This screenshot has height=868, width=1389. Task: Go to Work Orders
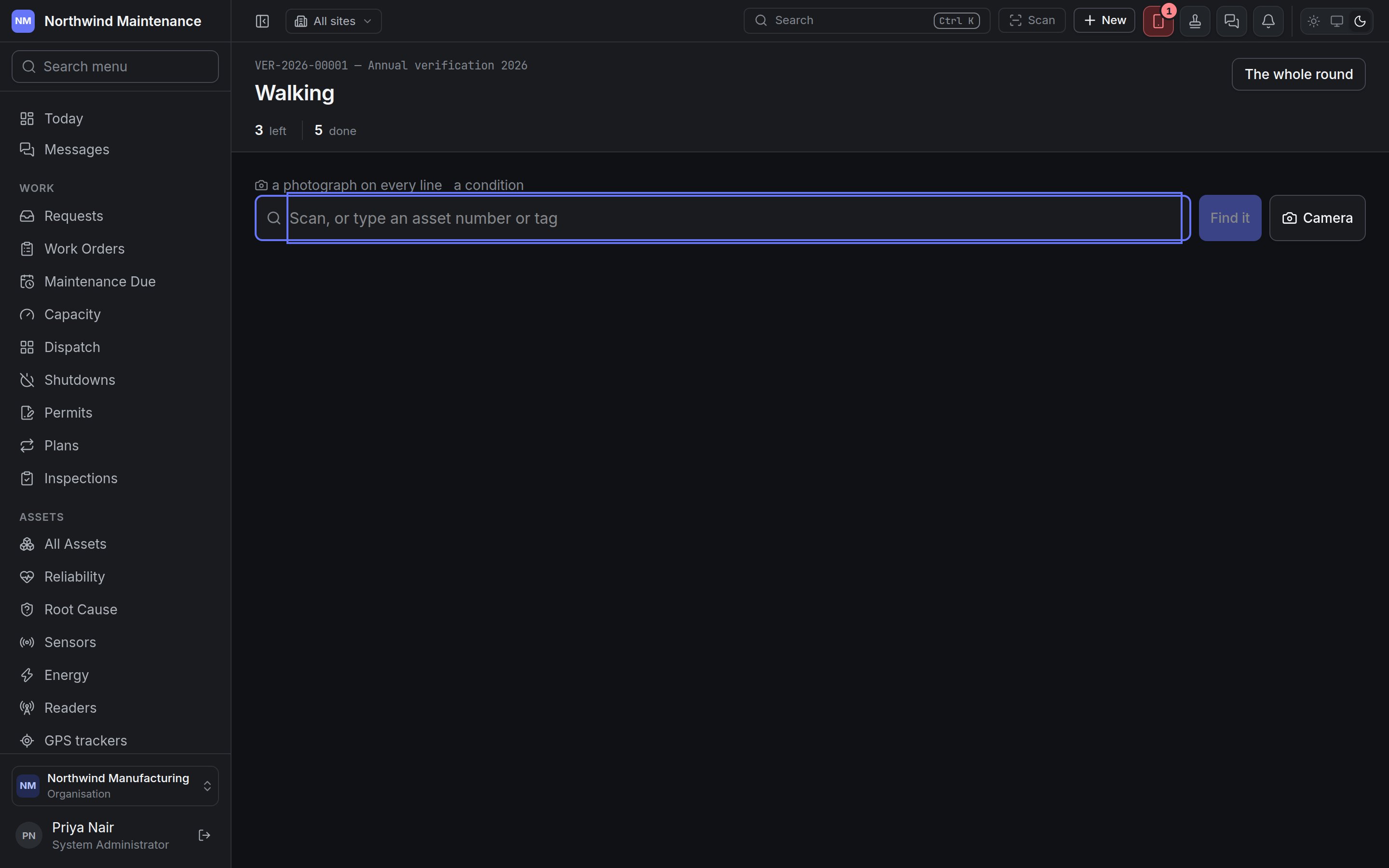click(115, 248)
